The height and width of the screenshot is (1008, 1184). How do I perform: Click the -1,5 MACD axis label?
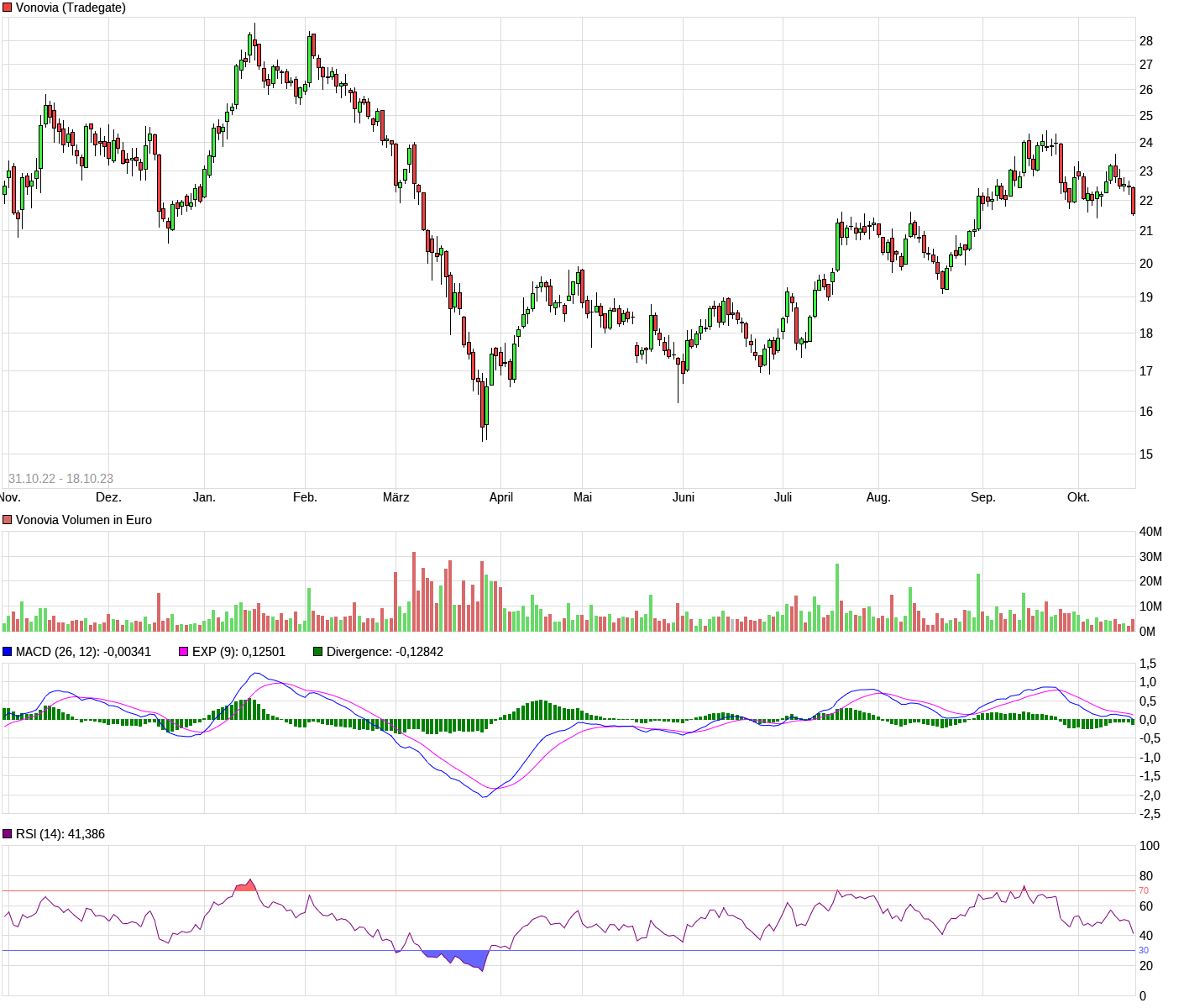[1150, 776]
